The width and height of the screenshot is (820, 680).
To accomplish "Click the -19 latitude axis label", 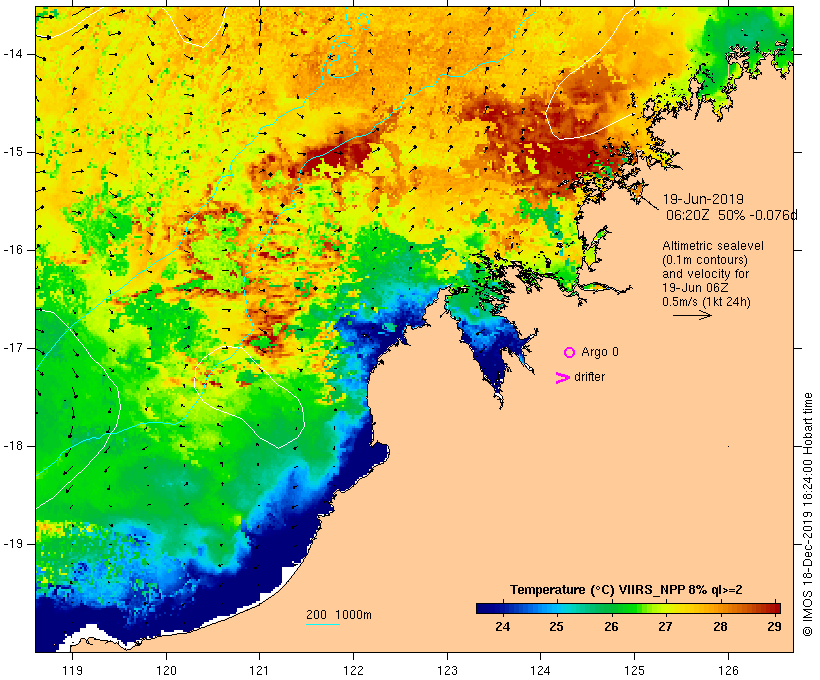I will (13, 544).
